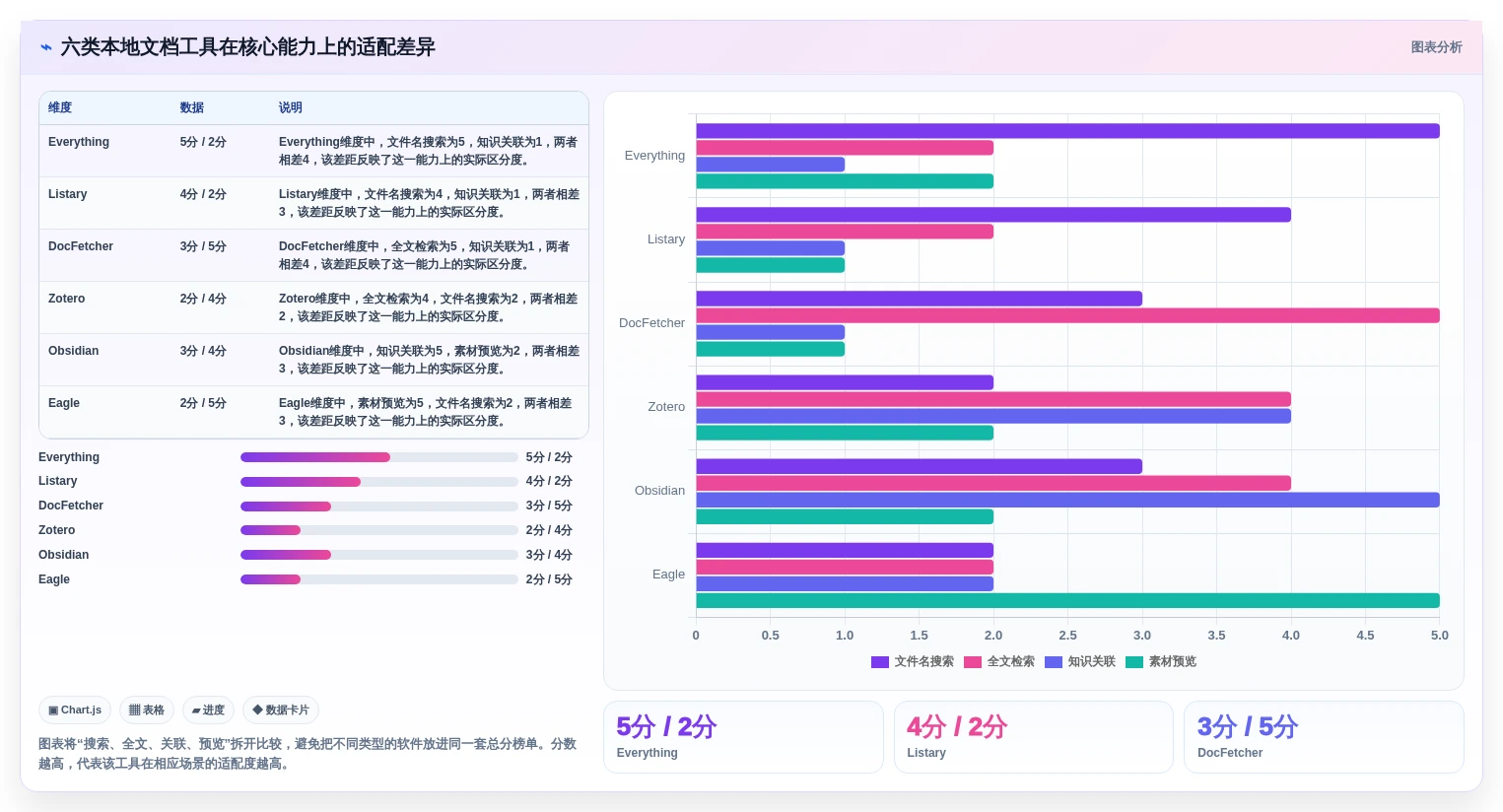Click the 图表分析 label in the header

click(1436, 47)
